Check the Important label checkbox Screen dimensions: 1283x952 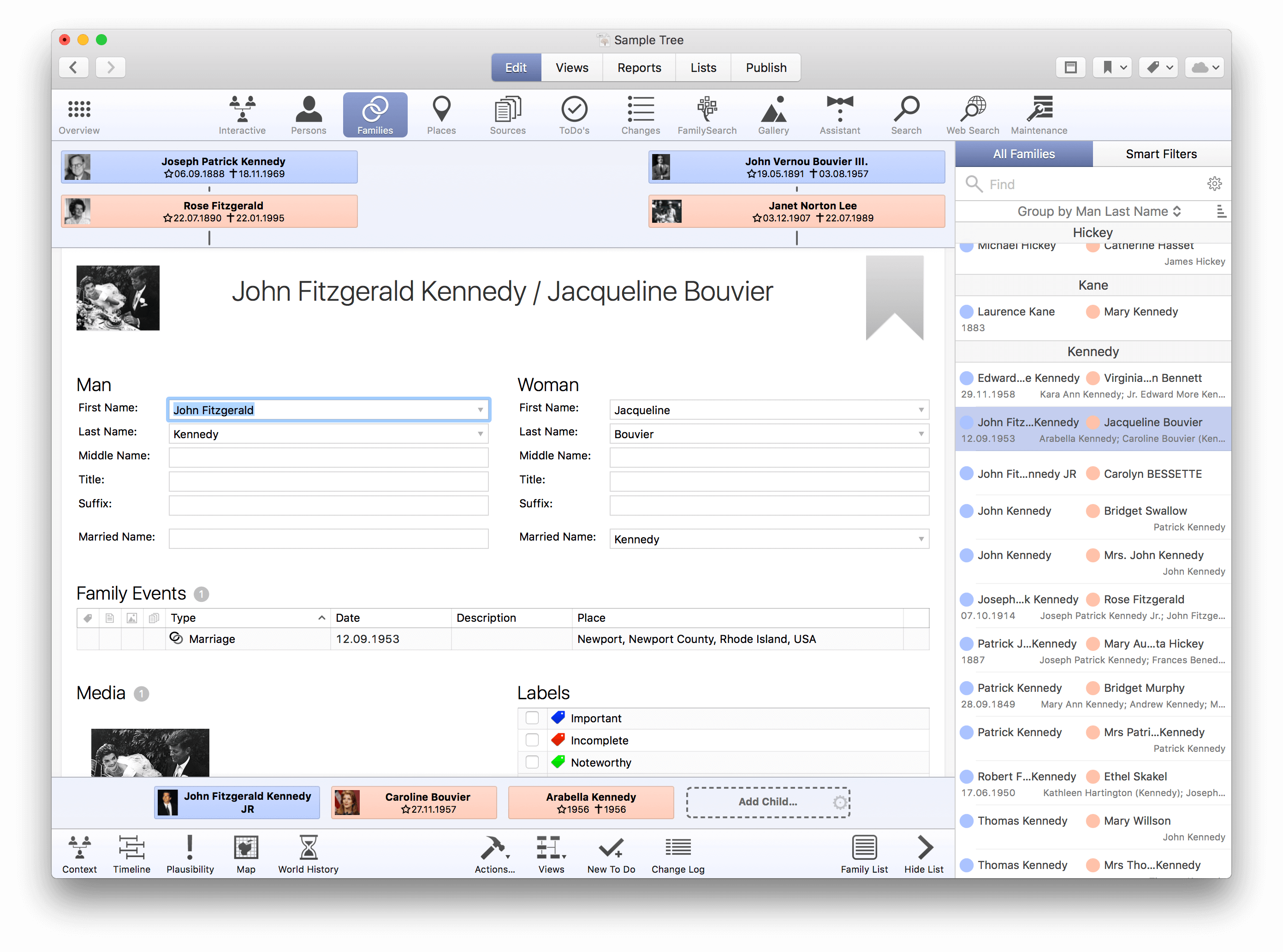click(x=532, y=718)
